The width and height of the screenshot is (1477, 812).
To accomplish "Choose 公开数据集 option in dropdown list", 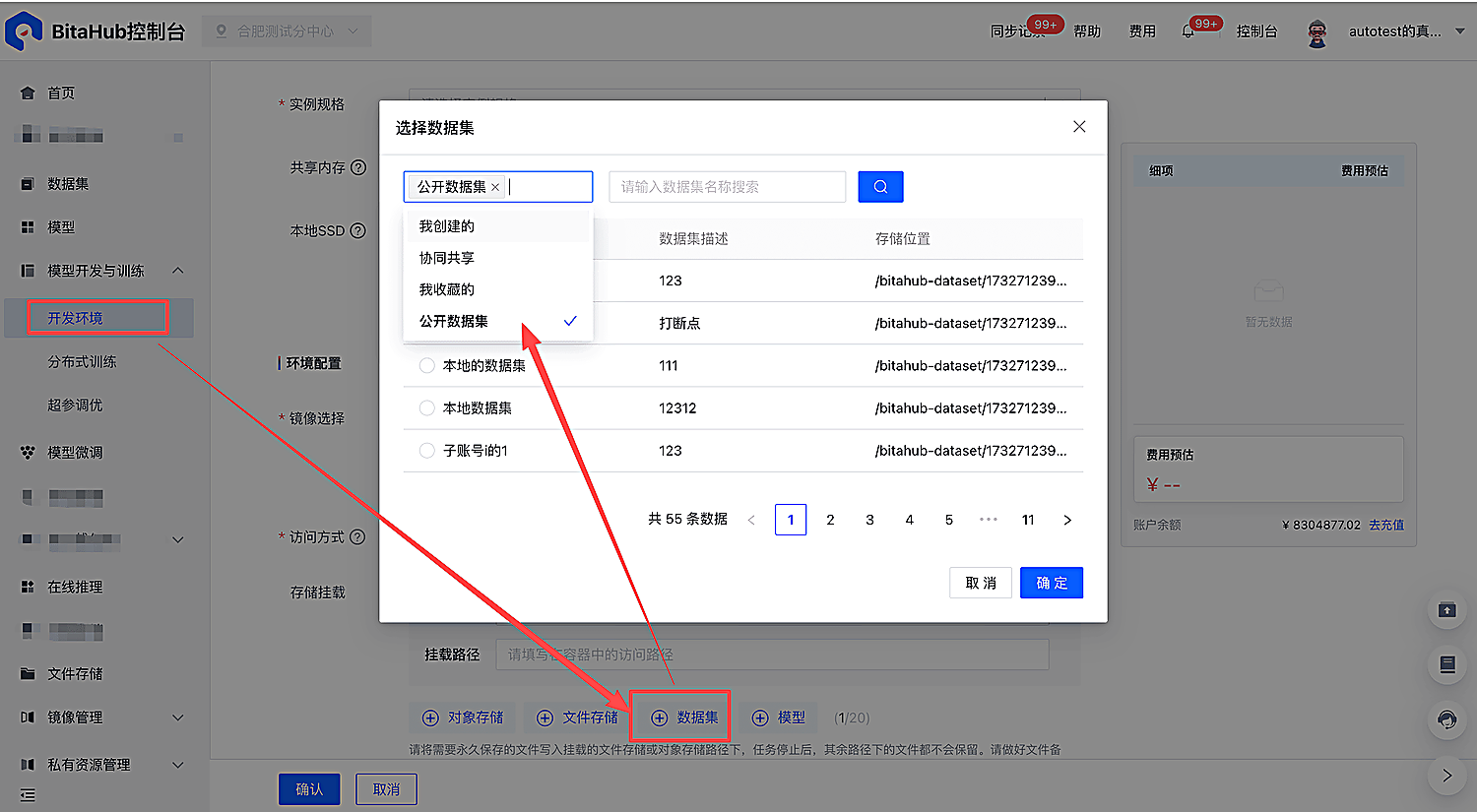I will [x=498, y=321].
